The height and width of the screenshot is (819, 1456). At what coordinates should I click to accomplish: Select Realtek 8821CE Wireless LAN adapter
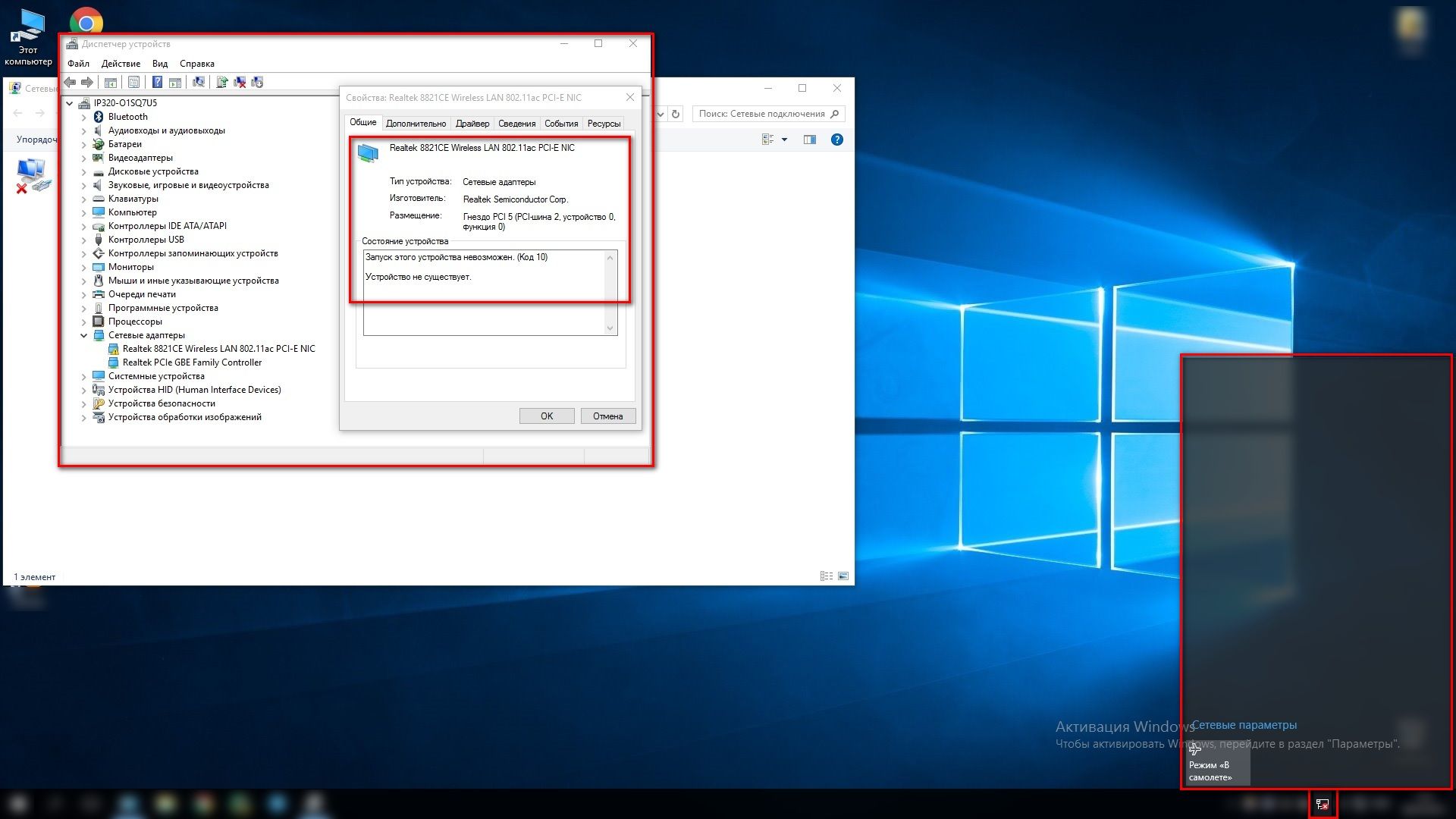pyautogui.click(x=218, y=348)
